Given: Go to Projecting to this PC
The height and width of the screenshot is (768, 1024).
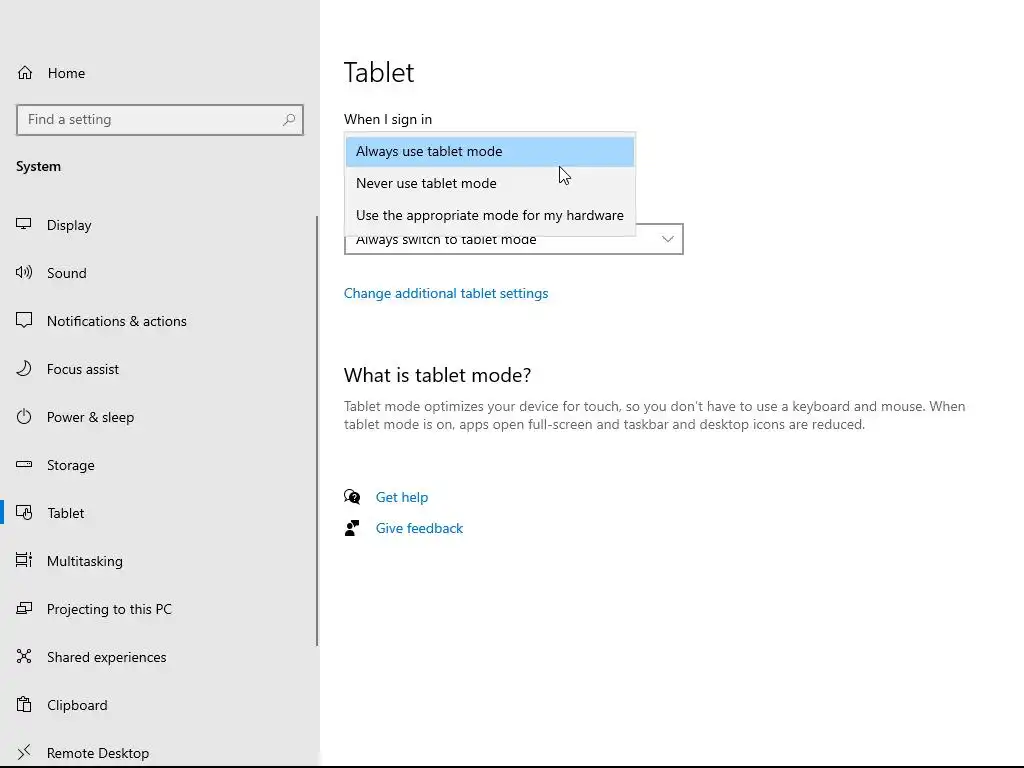Looking at the screenshot, I should (109, 609).
